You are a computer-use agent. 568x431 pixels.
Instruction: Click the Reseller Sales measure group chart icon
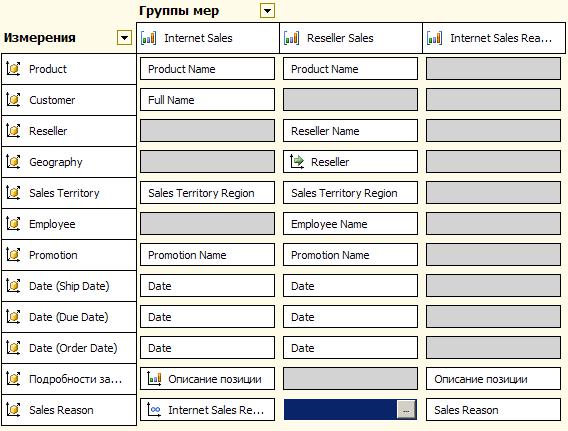coord(292,38)
